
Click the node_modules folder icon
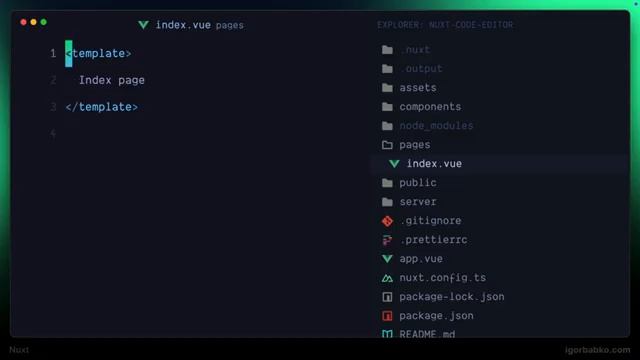click(387, 126)
